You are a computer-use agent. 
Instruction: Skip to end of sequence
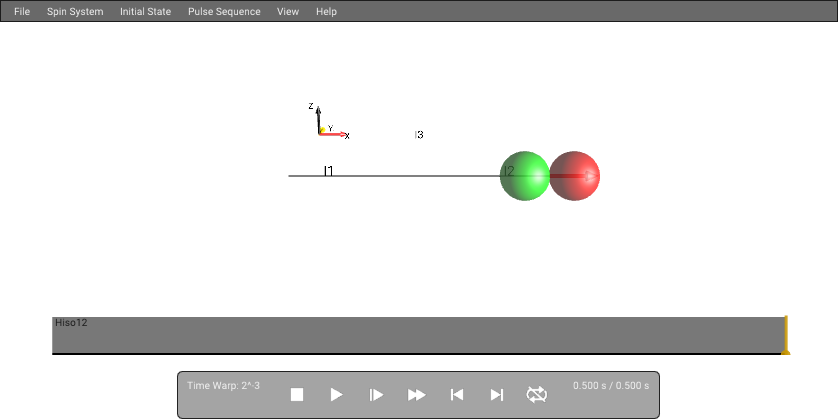click(496, 394)
